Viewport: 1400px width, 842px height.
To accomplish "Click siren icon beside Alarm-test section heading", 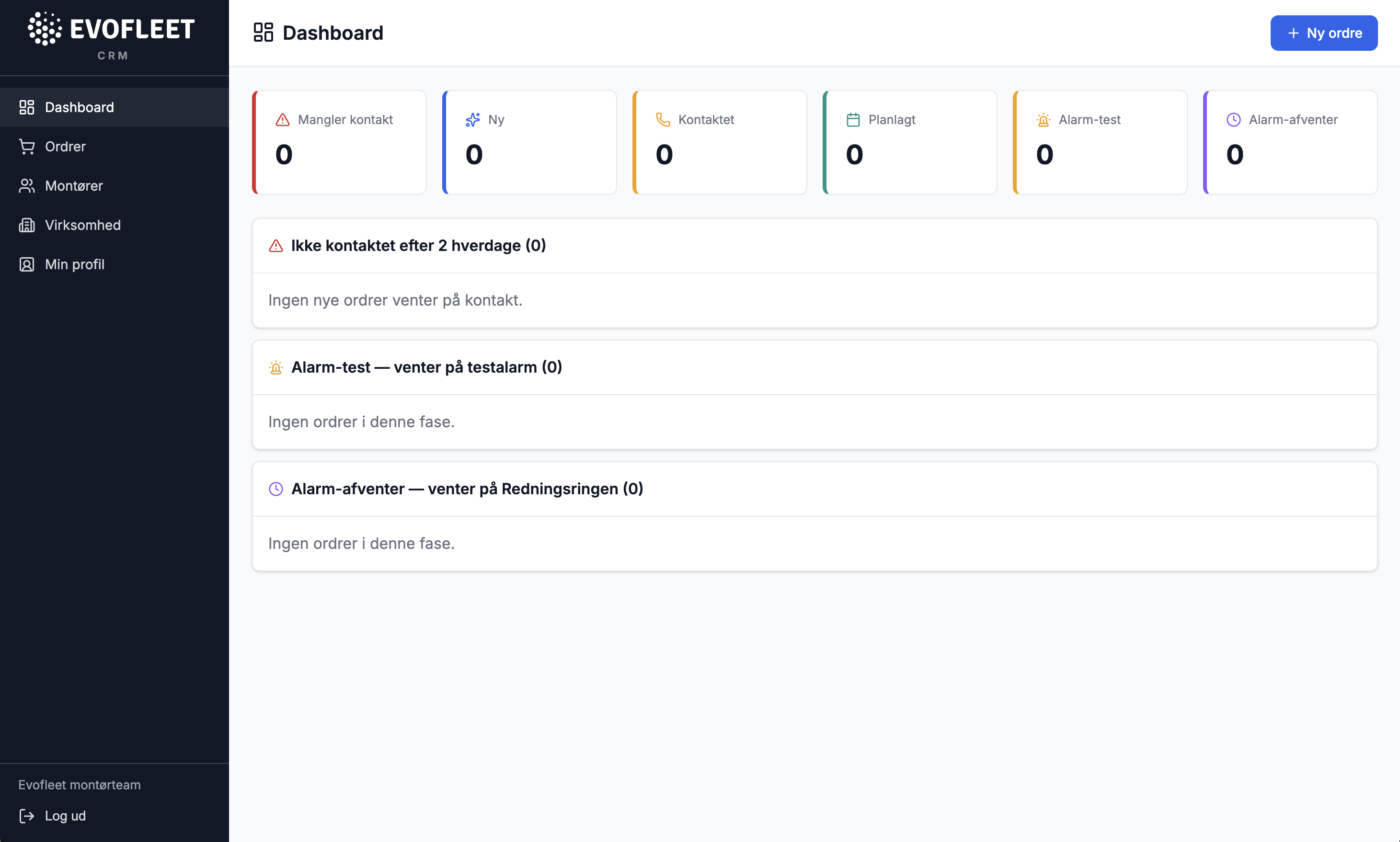I will [x=276, y=368].
